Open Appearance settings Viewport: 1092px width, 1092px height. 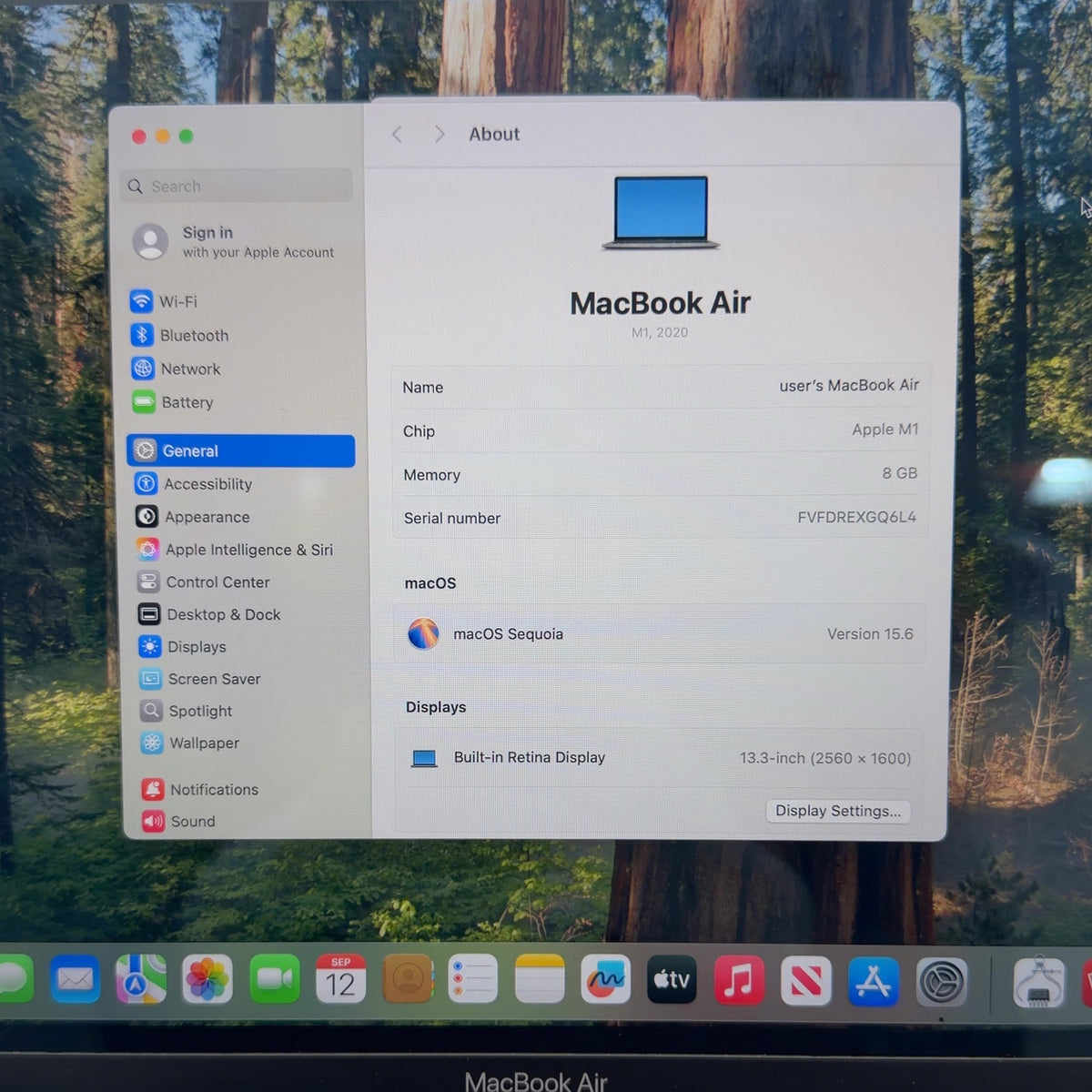[x=193, y=517]
